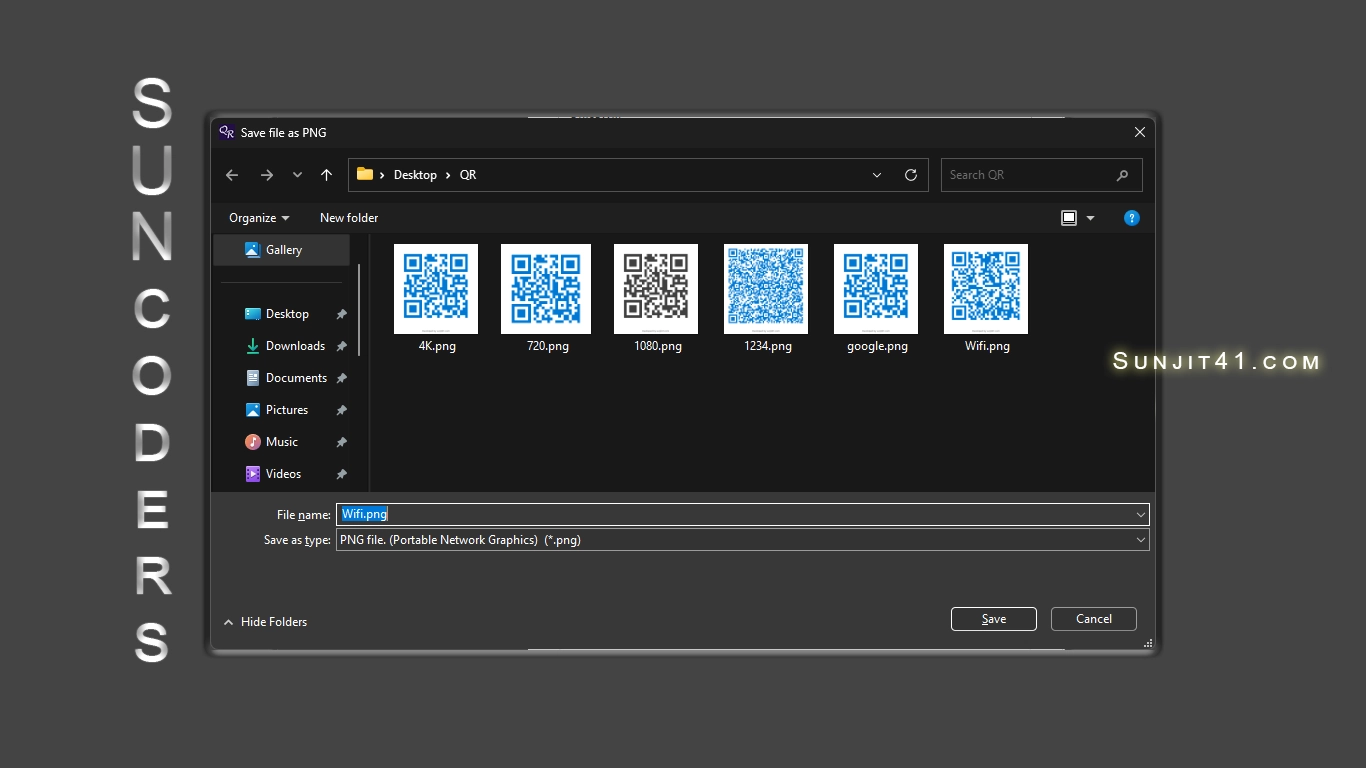The width and height of the screenshot is (1366, 768).
Task: Focus the Search QR field
Action: (1041, 175)
